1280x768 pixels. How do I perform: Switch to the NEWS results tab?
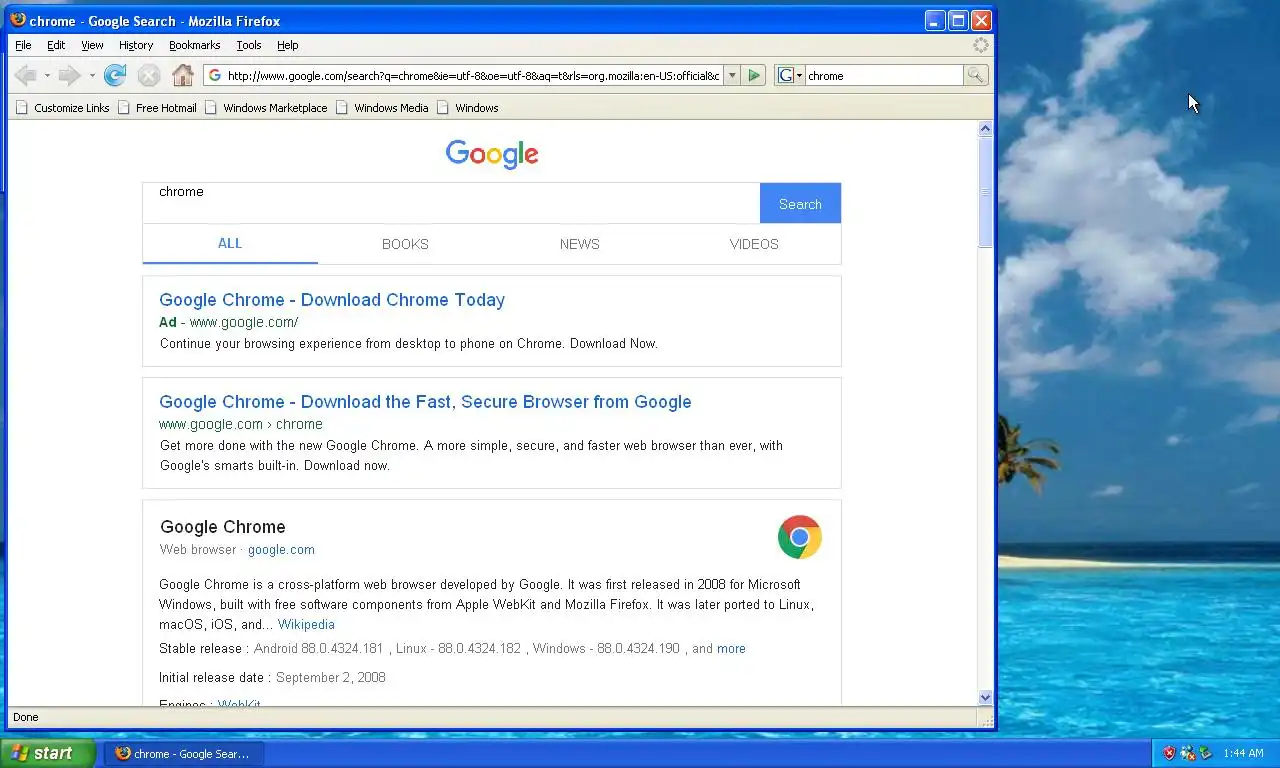click(x=580, y=244)
